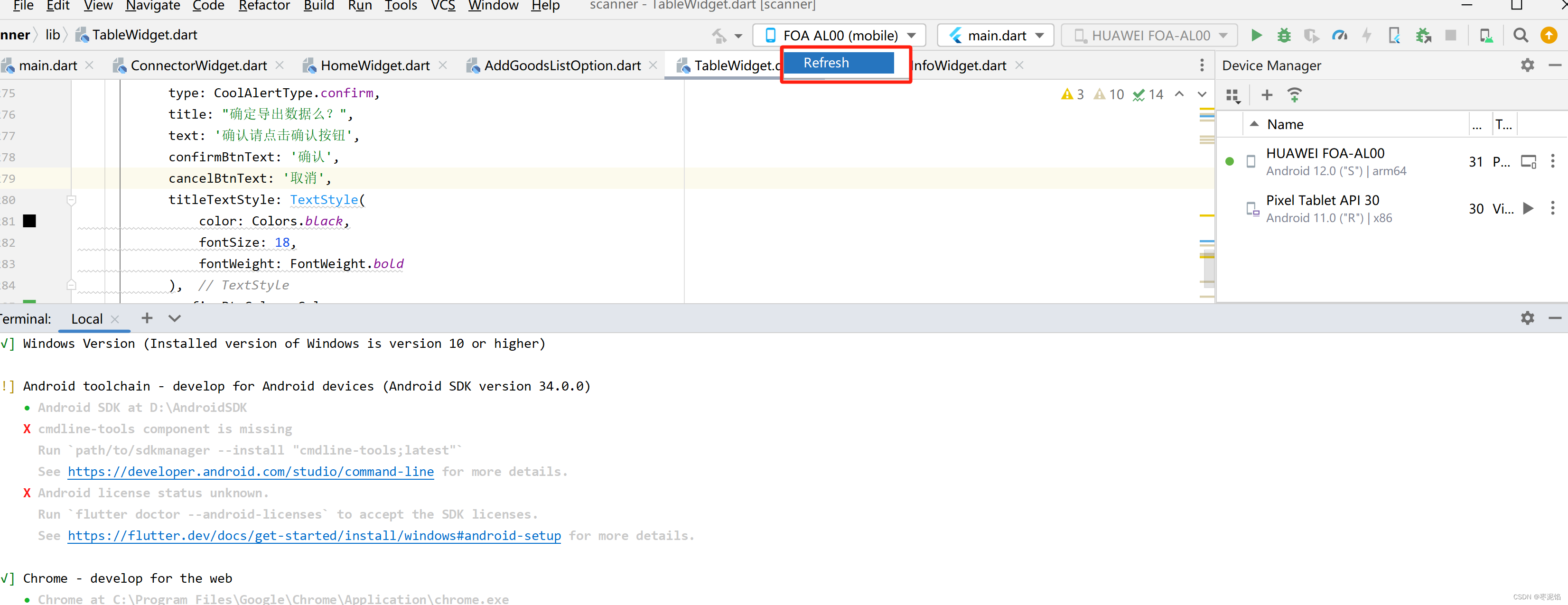Launch the Pixel Tablet API 30 emulator

pos(1528,208)
